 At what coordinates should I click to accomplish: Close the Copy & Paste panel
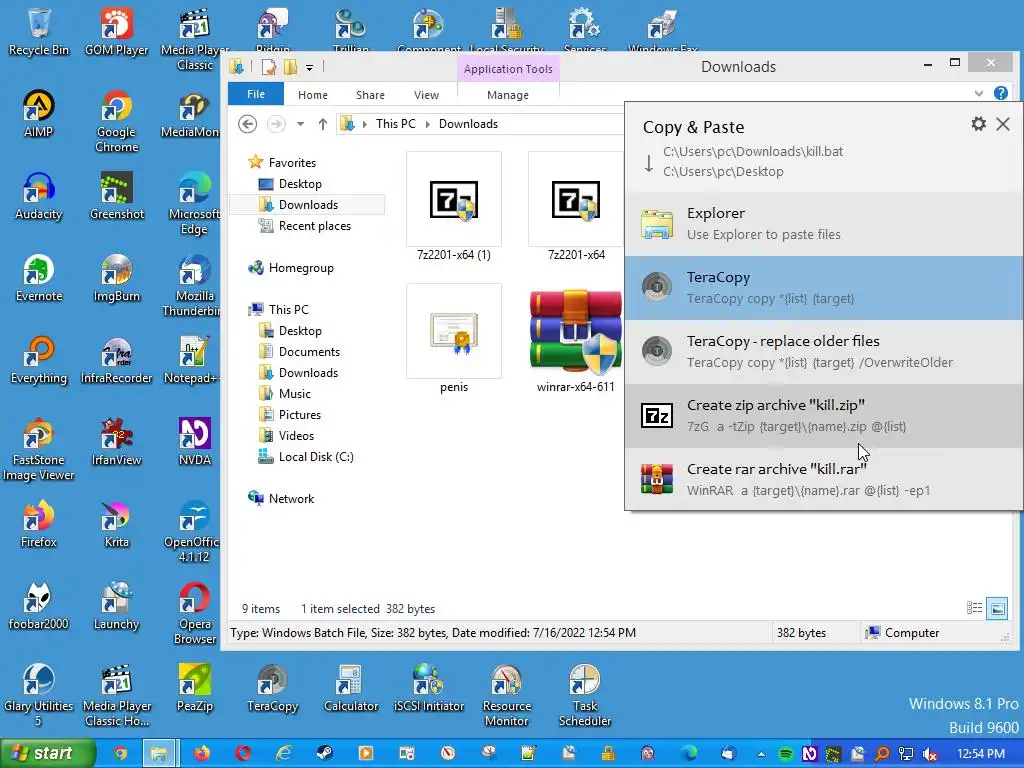point(1003,124)
